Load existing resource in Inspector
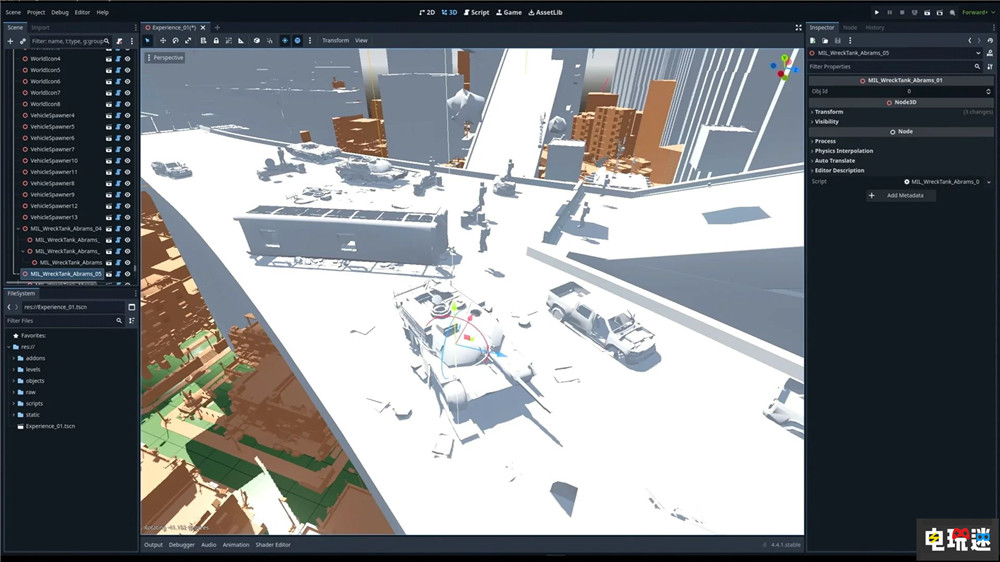The height and width of the screenshot is (562, 1000). point(825,40)
